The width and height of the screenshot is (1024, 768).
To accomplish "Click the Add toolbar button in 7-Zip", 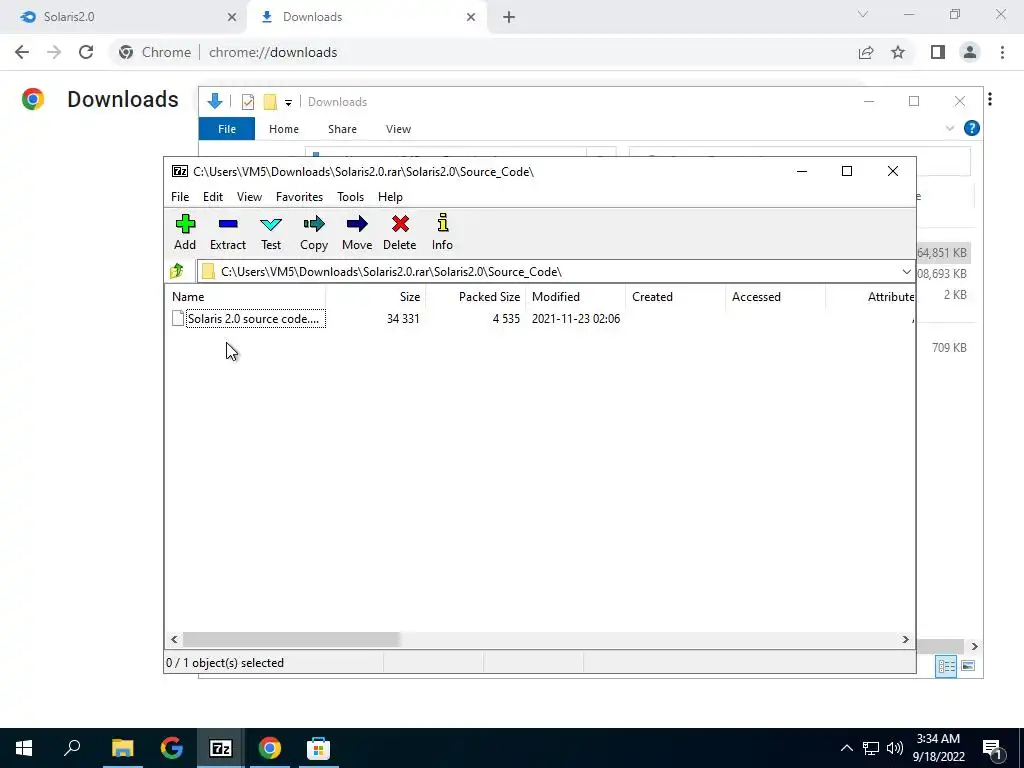I will point(185,232).
